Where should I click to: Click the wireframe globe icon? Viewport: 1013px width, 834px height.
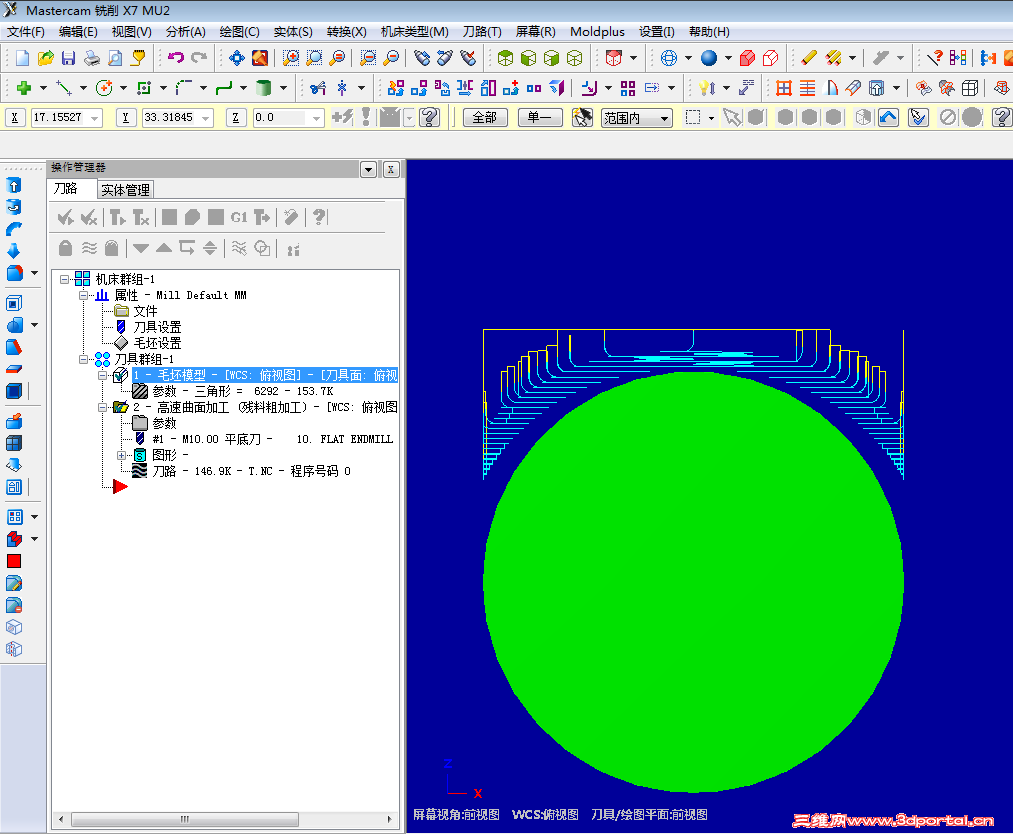669,58
